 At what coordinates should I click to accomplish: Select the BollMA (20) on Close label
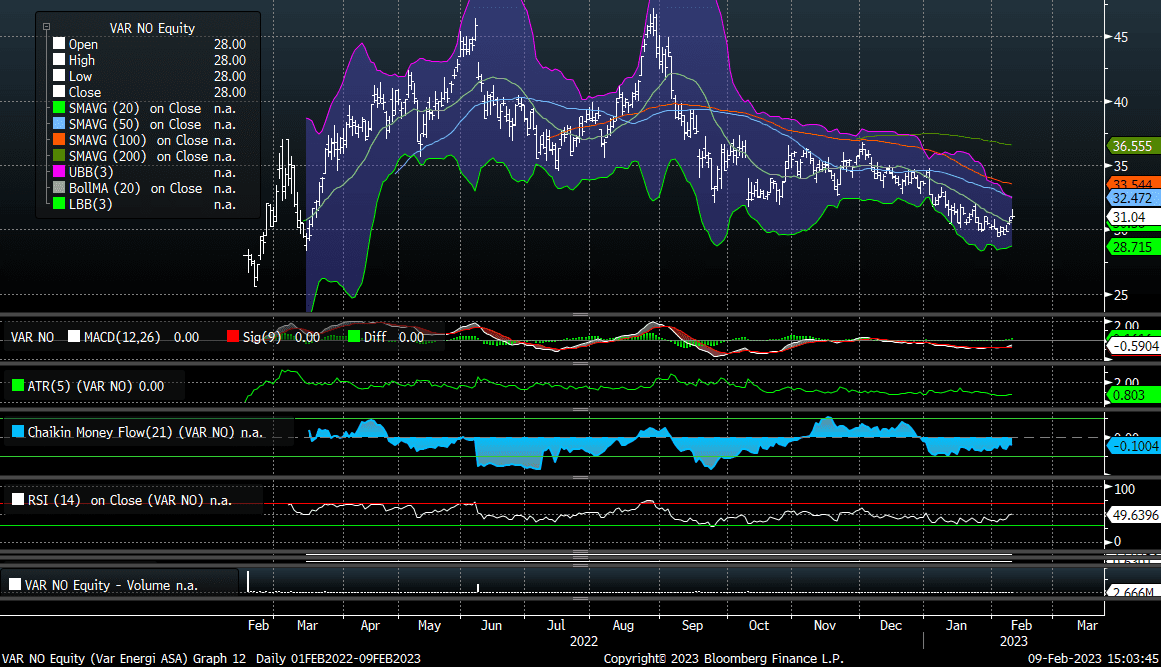tap(135, 188)
